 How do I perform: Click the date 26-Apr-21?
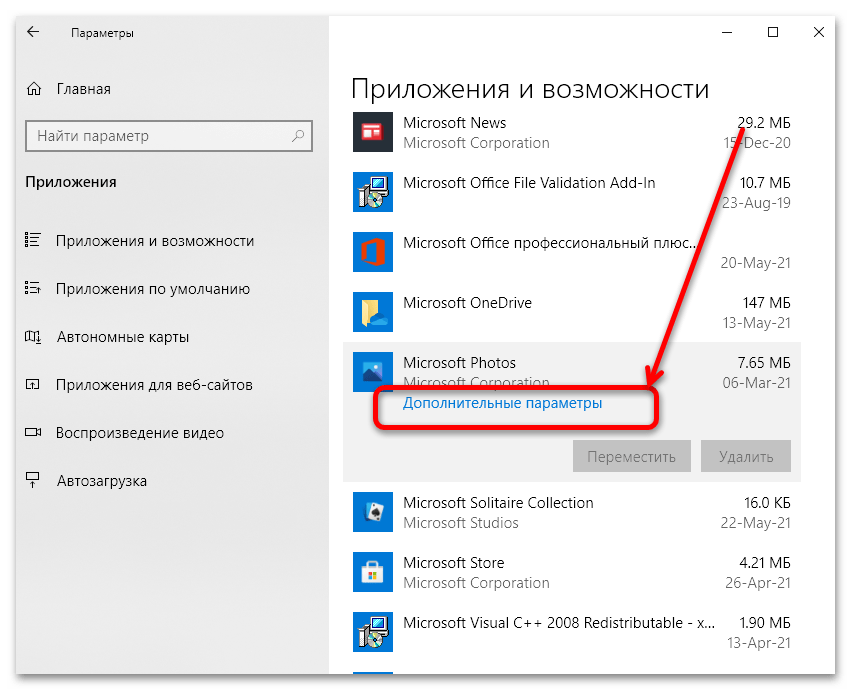coord(758,583)
